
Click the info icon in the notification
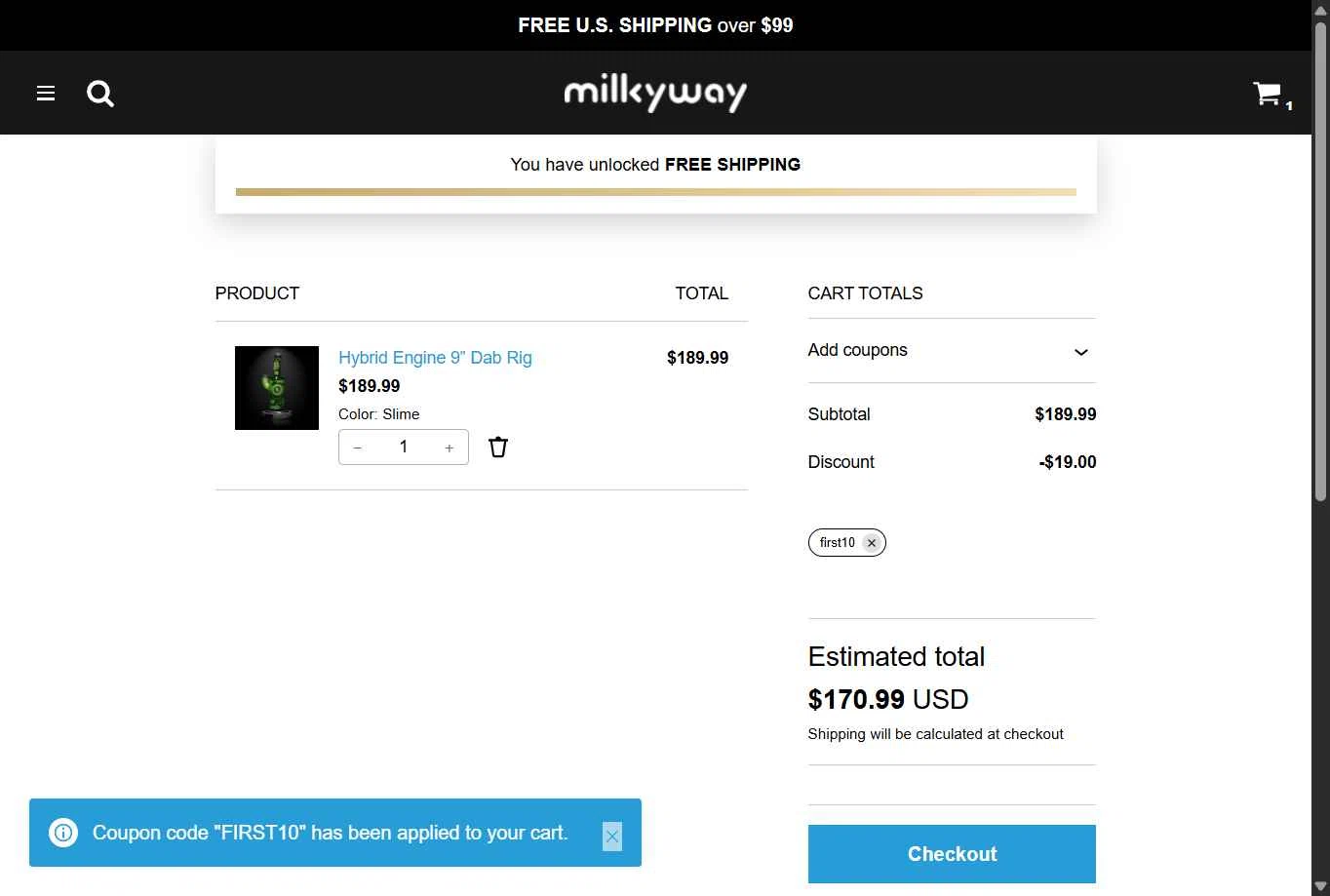point(63,833)
